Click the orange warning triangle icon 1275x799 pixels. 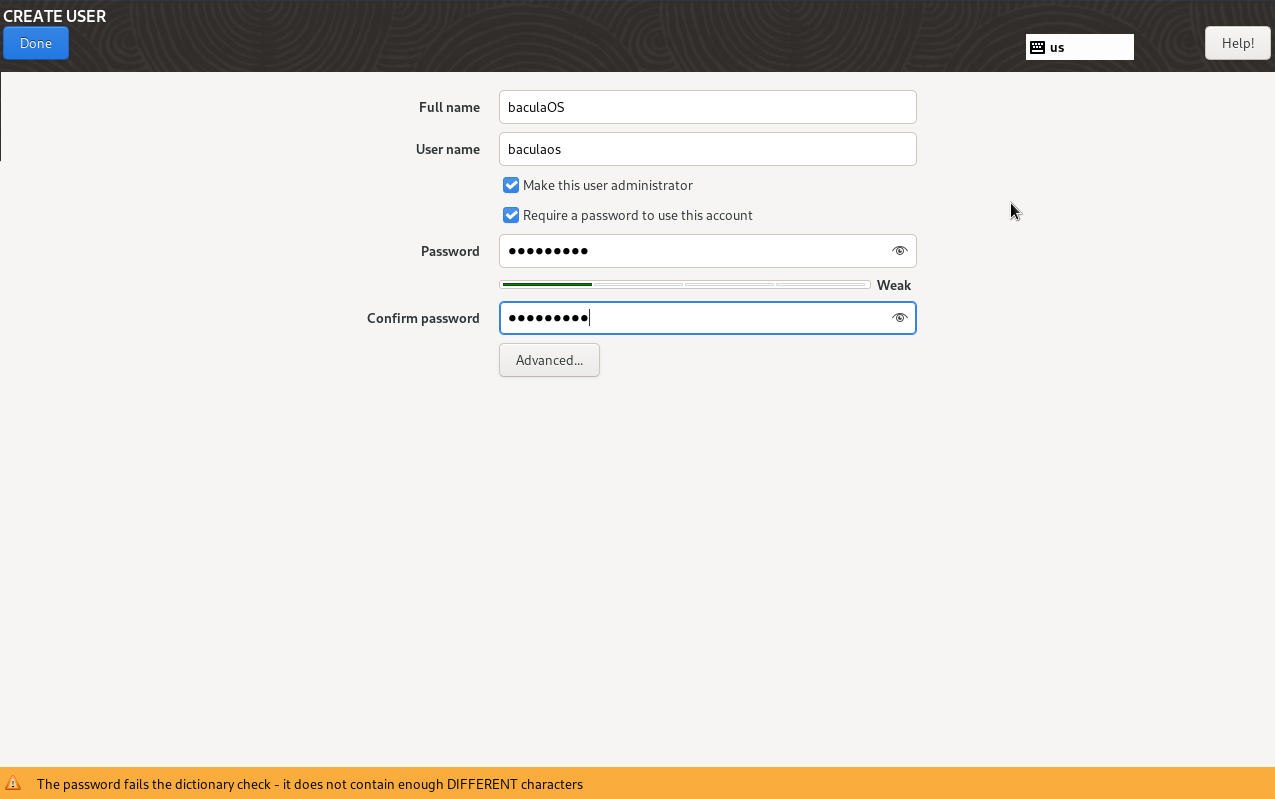[x=13, y=784]
